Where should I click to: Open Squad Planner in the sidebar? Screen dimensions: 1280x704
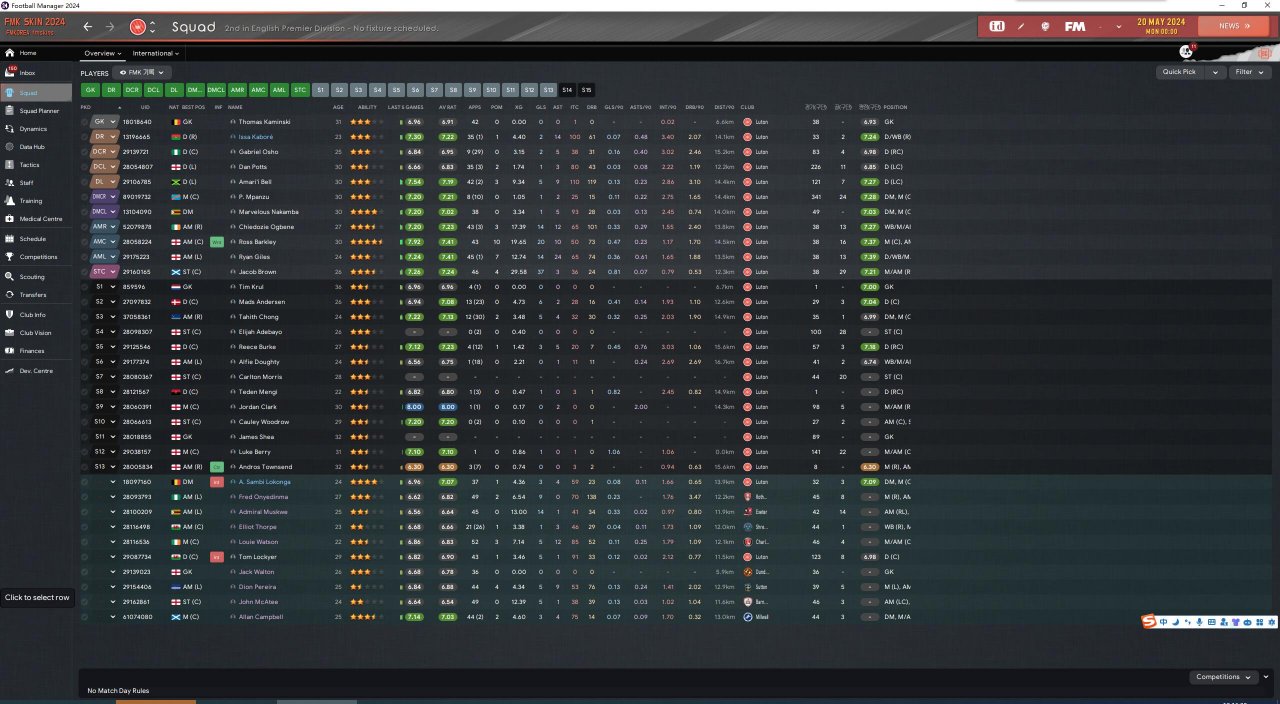click(x=36, y=110)
